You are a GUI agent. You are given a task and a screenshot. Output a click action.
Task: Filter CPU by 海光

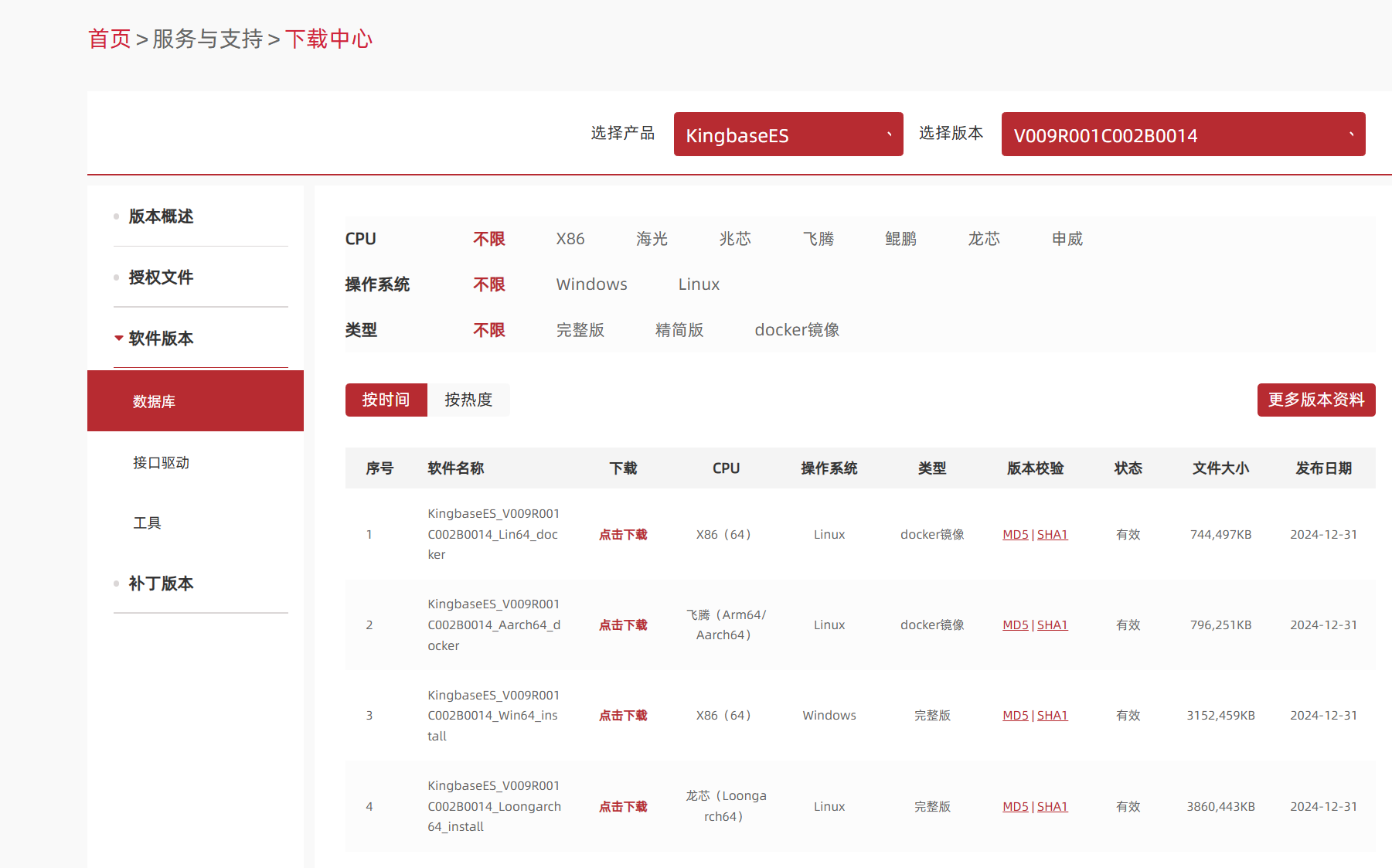[x=652, y=239]
